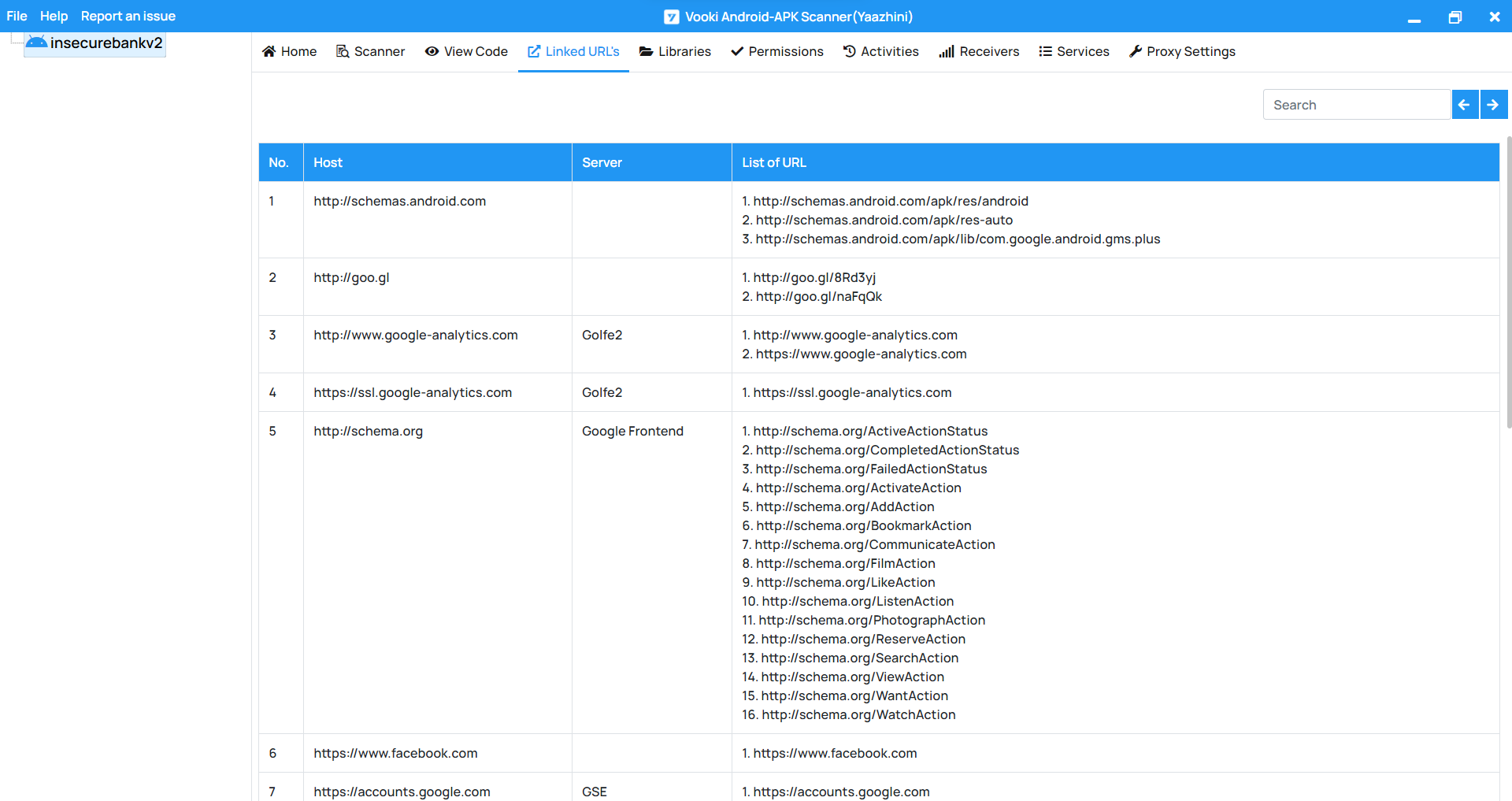Click URL http://schemas.android.com/apk/res-auto

tap(884, 220)
